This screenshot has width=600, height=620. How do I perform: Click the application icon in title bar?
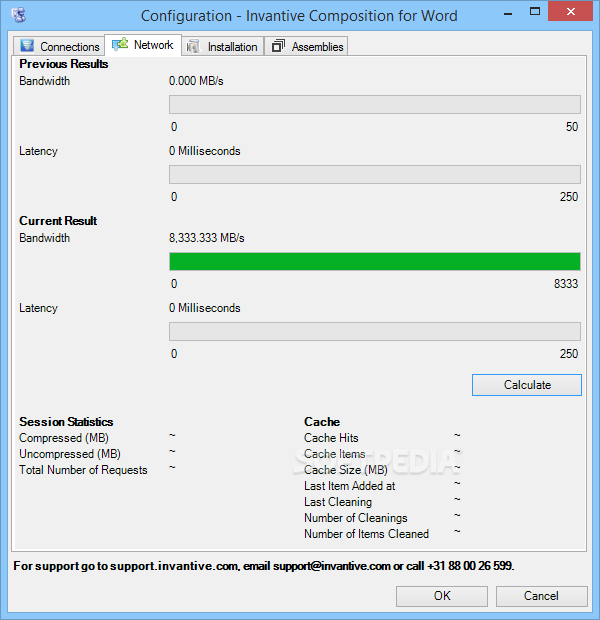[18, 15]
